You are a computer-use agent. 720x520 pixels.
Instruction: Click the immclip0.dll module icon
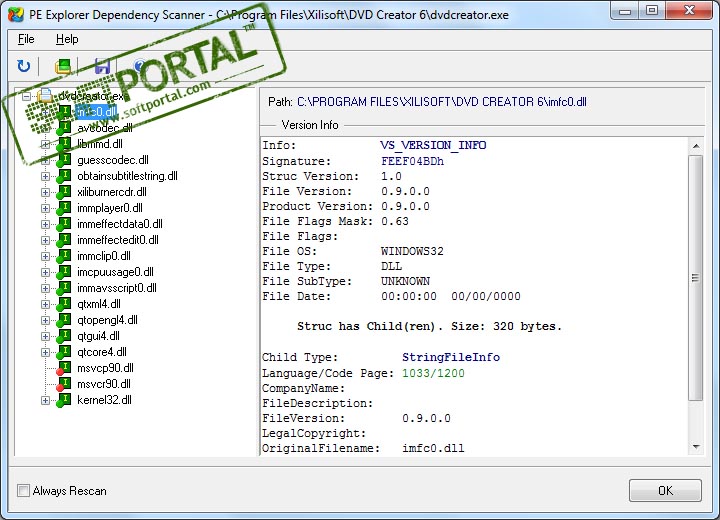pyautogui.click(x=63, y=256)
